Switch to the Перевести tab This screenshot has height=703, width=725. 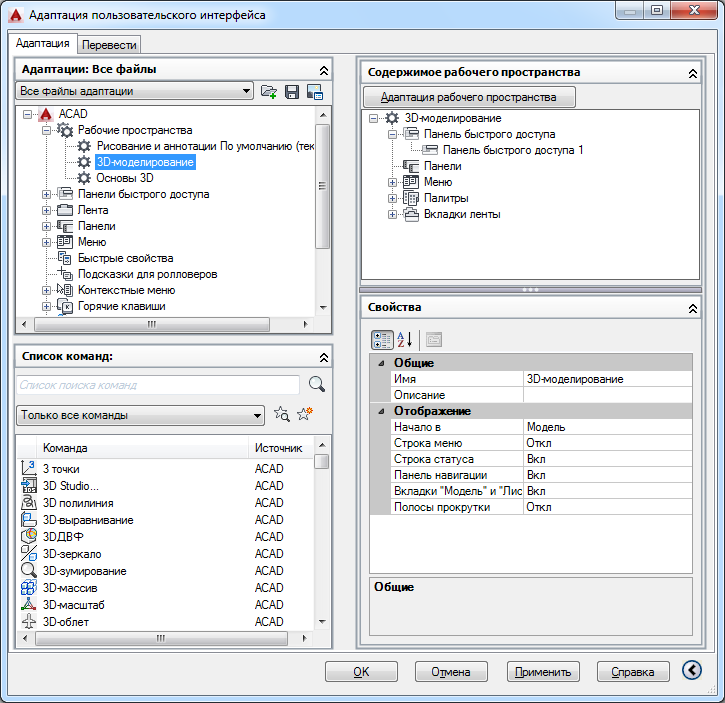[x=109, y=45]
